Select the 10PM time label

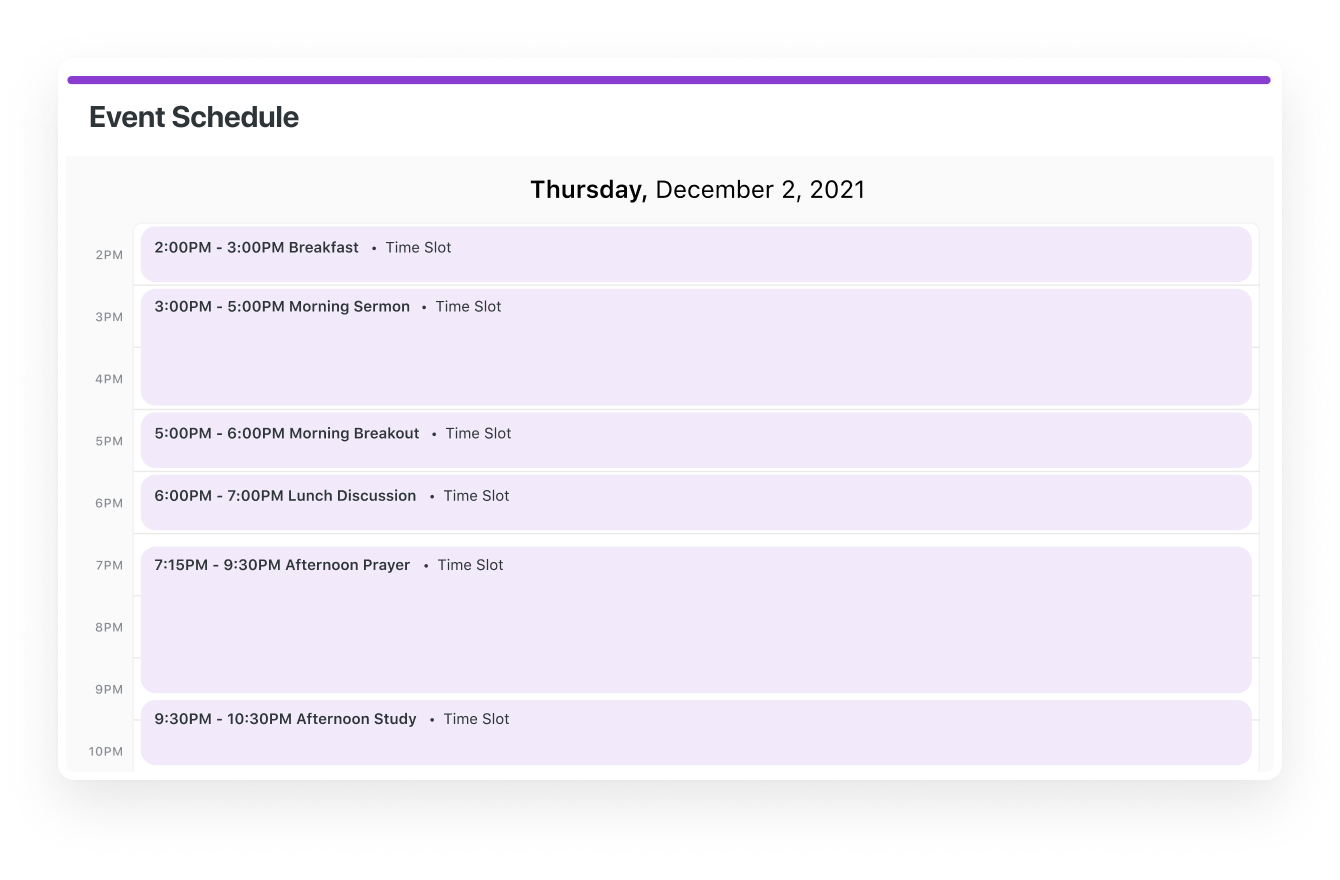tap(106, 751)
